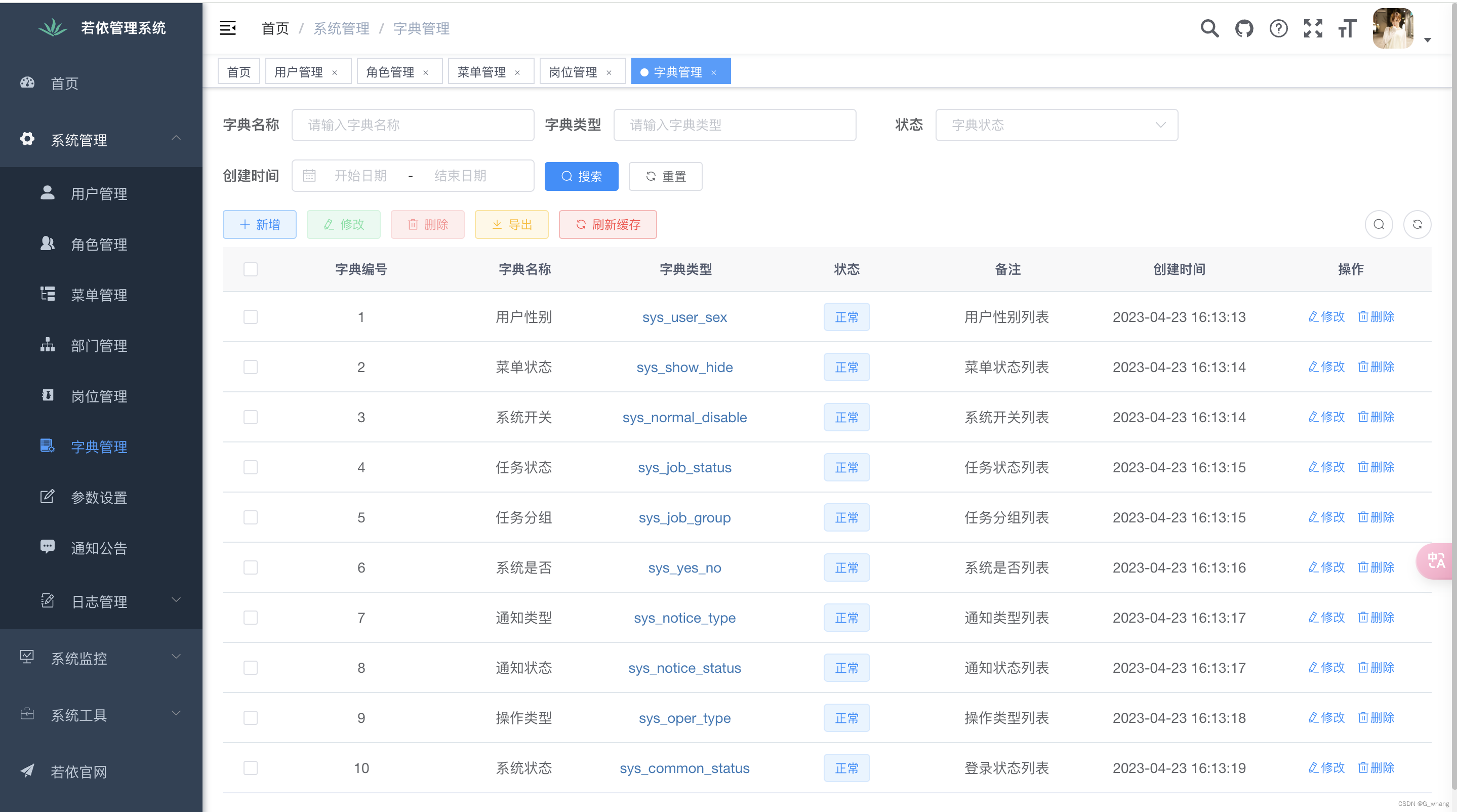Screen dimensions: 1457x812
Task: Click the table refresh round icon
Action: 1417,224
